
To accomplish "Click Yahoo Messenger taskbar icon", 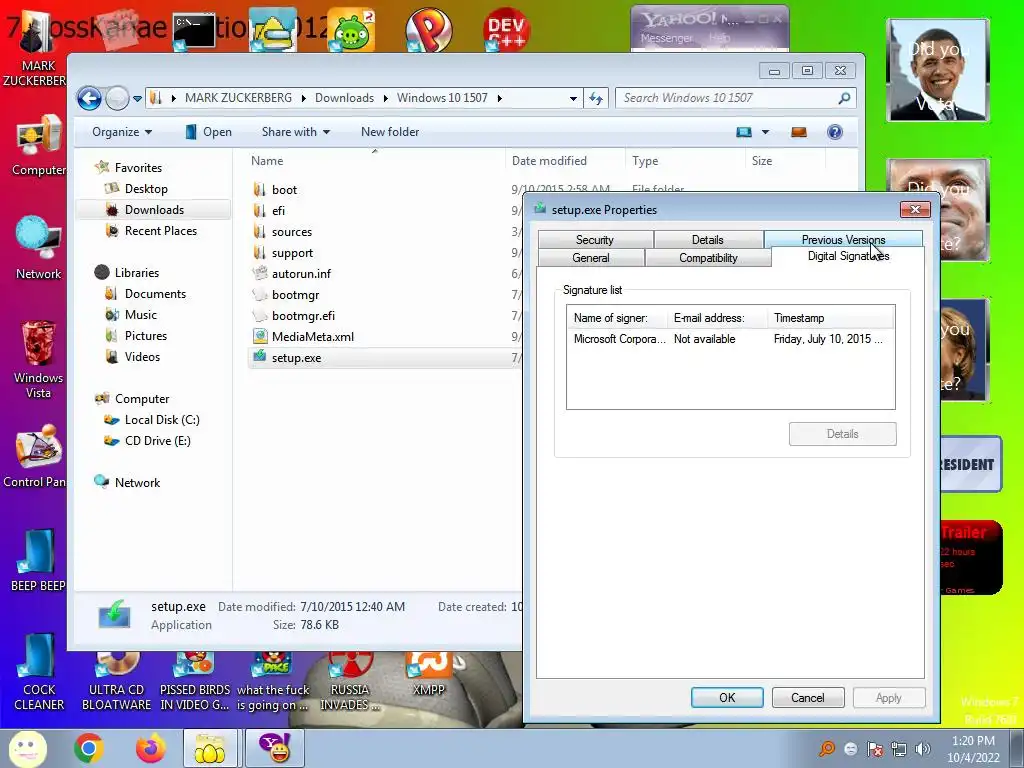I will click(274, 748).
